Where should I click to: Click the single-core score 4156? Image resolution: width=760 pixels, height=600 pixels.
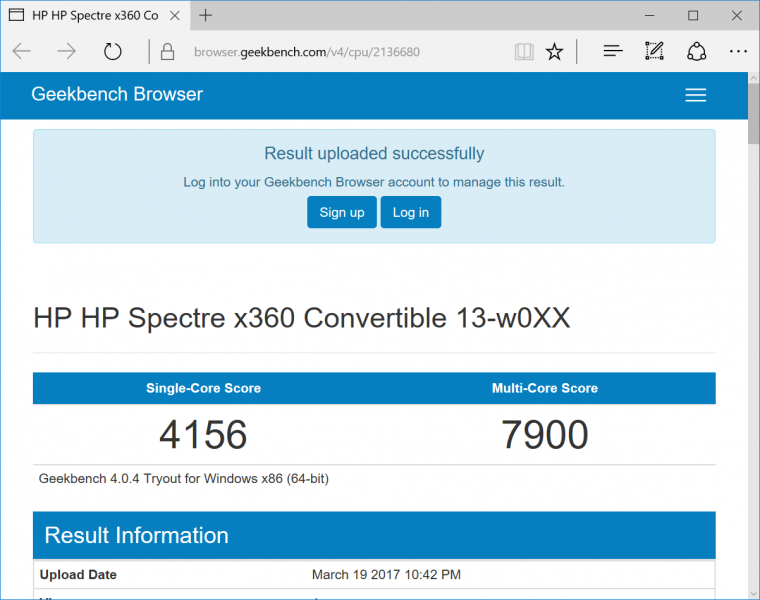point(203,434)
